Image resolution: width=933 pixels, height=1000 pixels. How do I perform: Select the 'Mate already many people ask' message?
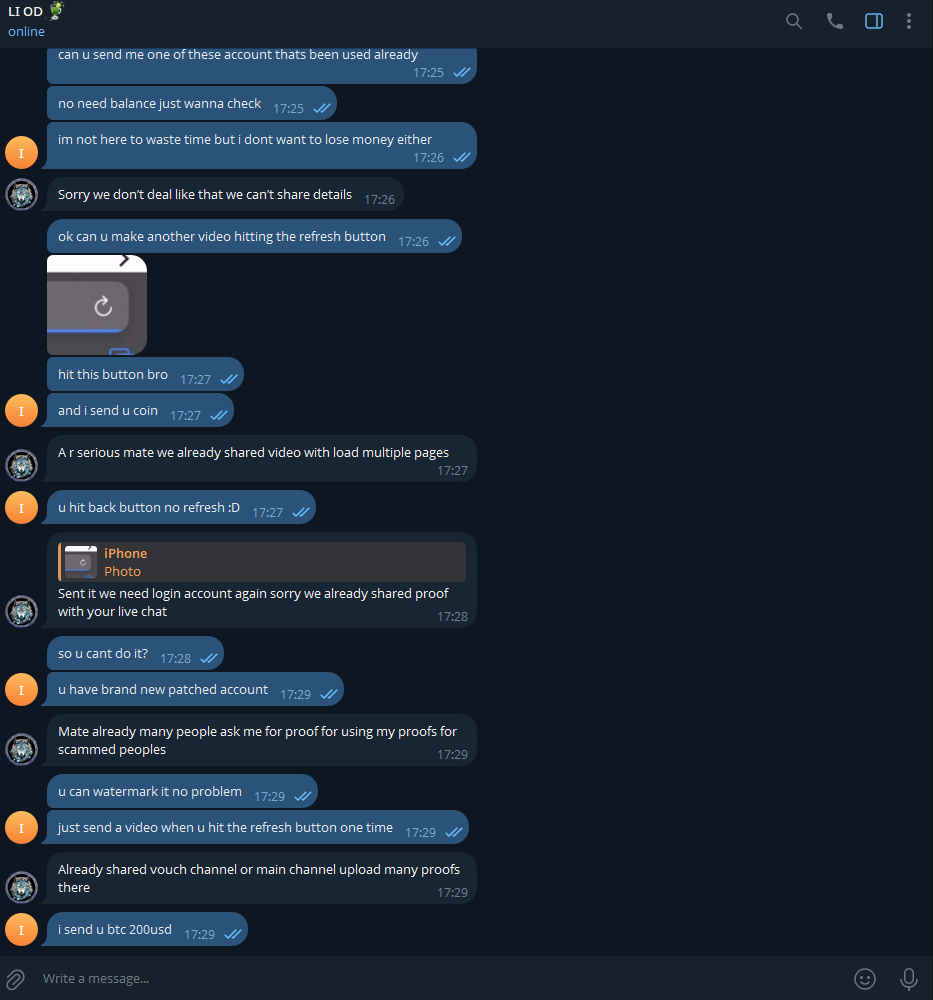(x=262, y=740)
